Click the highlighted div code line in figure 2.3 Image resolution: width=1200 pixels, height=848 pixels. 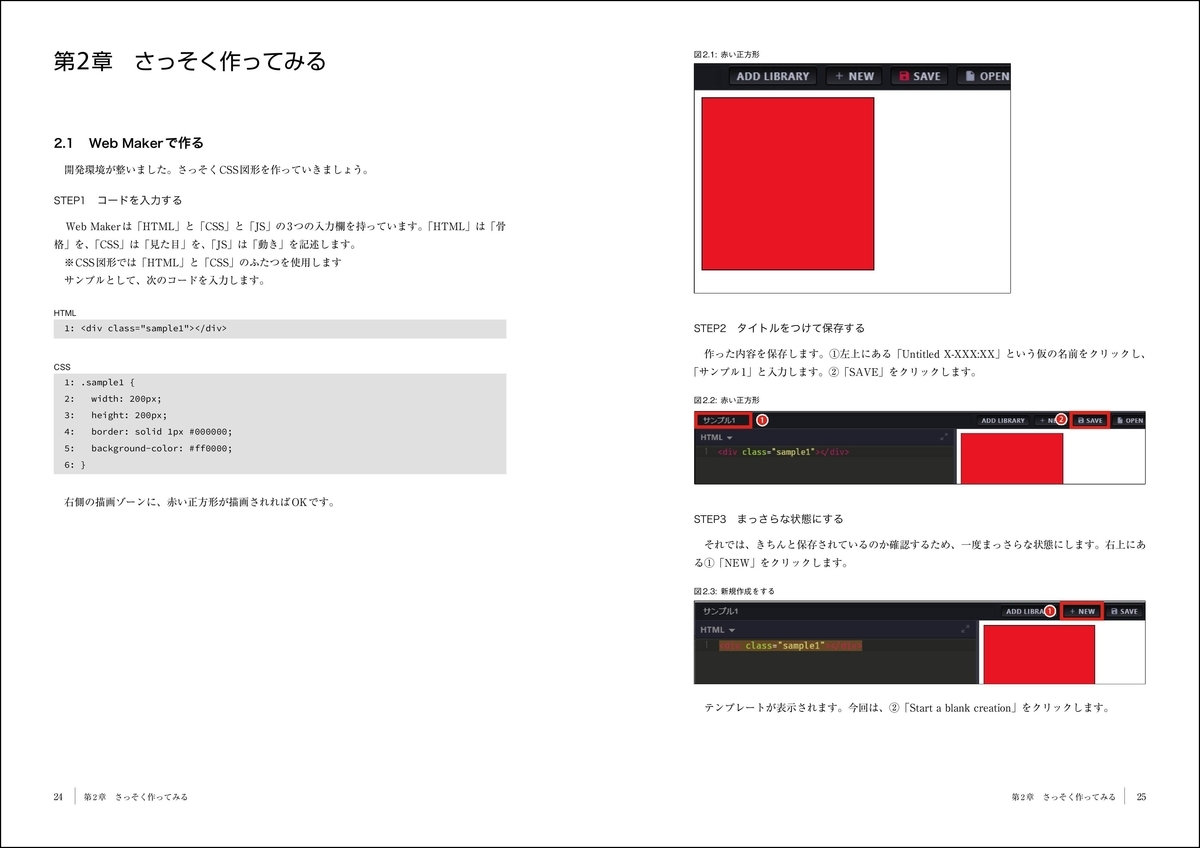tap(789, 646)
